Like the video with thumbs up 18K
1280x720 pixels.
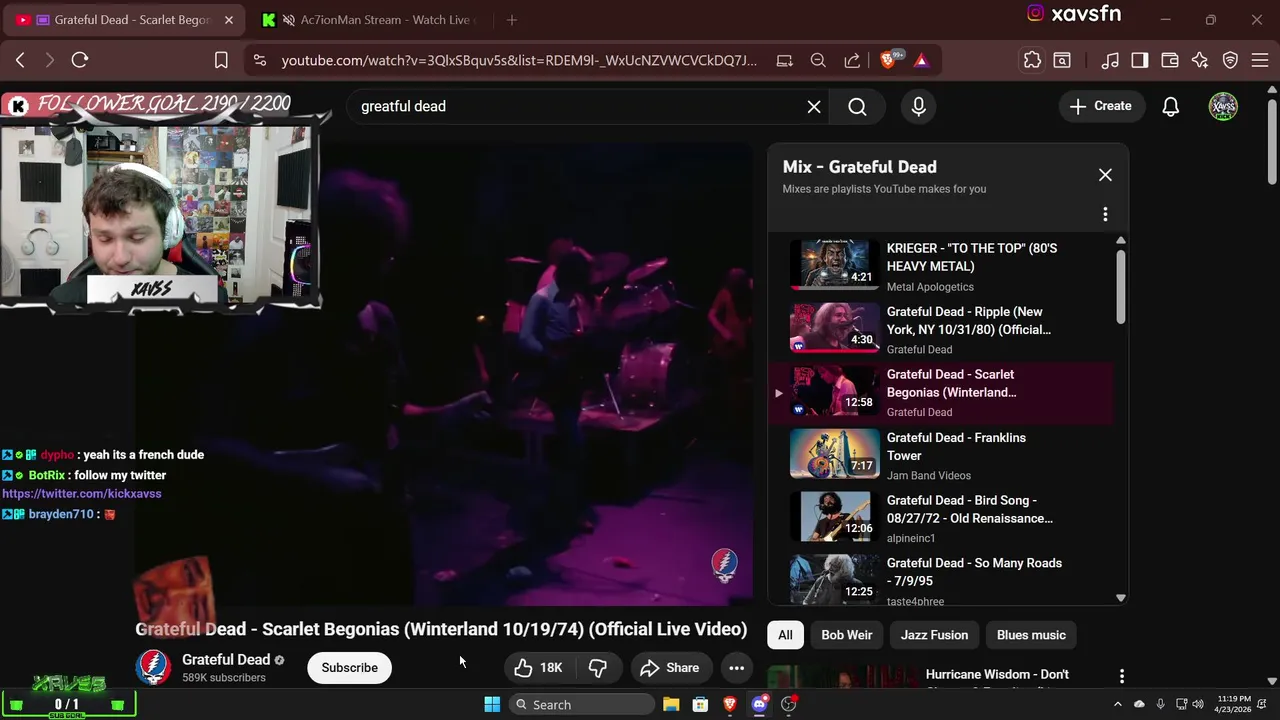[538, 668]
